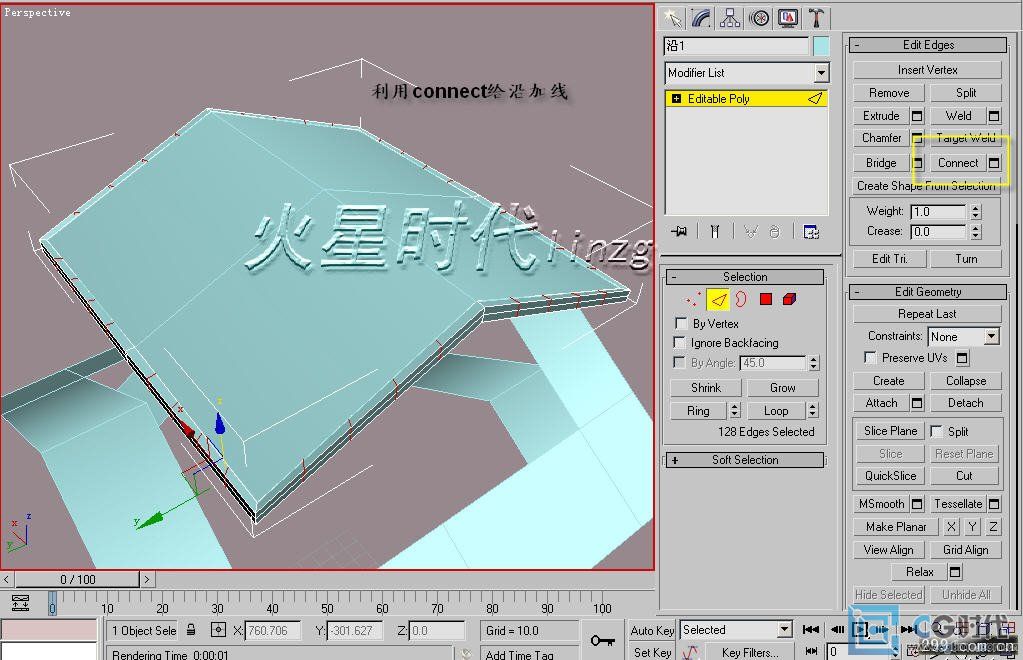Enable Slice Plane Split checkbox
The image size is (1023, 660).
(x=936, y=431)
